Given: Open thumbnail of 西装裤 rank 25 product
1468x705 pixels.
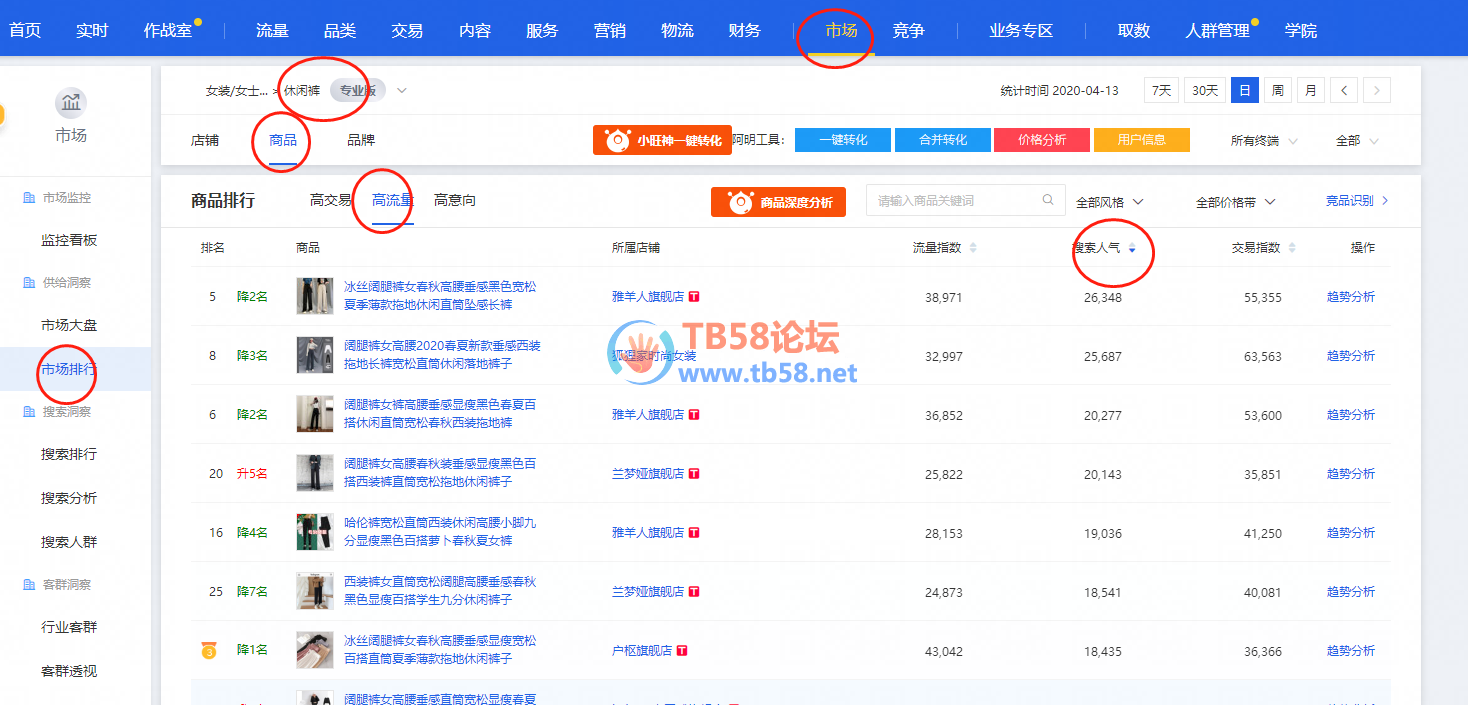Looking at the screenshot, I should pos(315,591).
